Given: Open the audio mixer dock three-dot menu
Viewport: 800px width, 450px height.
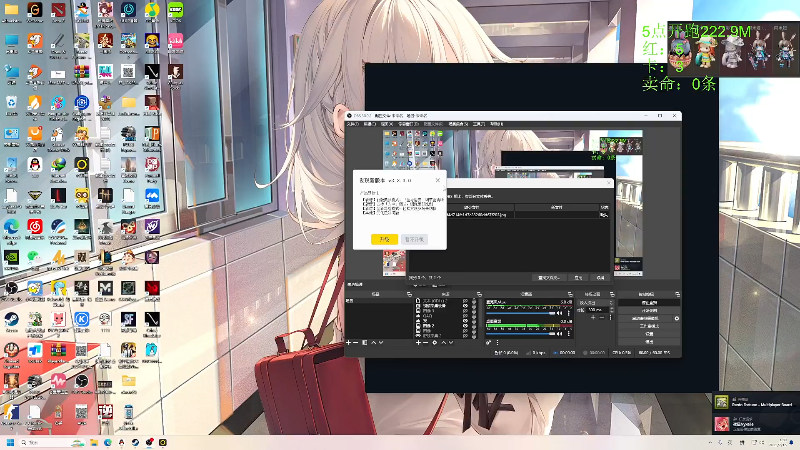Looking at the screenshot, I should tap(497, 342).
